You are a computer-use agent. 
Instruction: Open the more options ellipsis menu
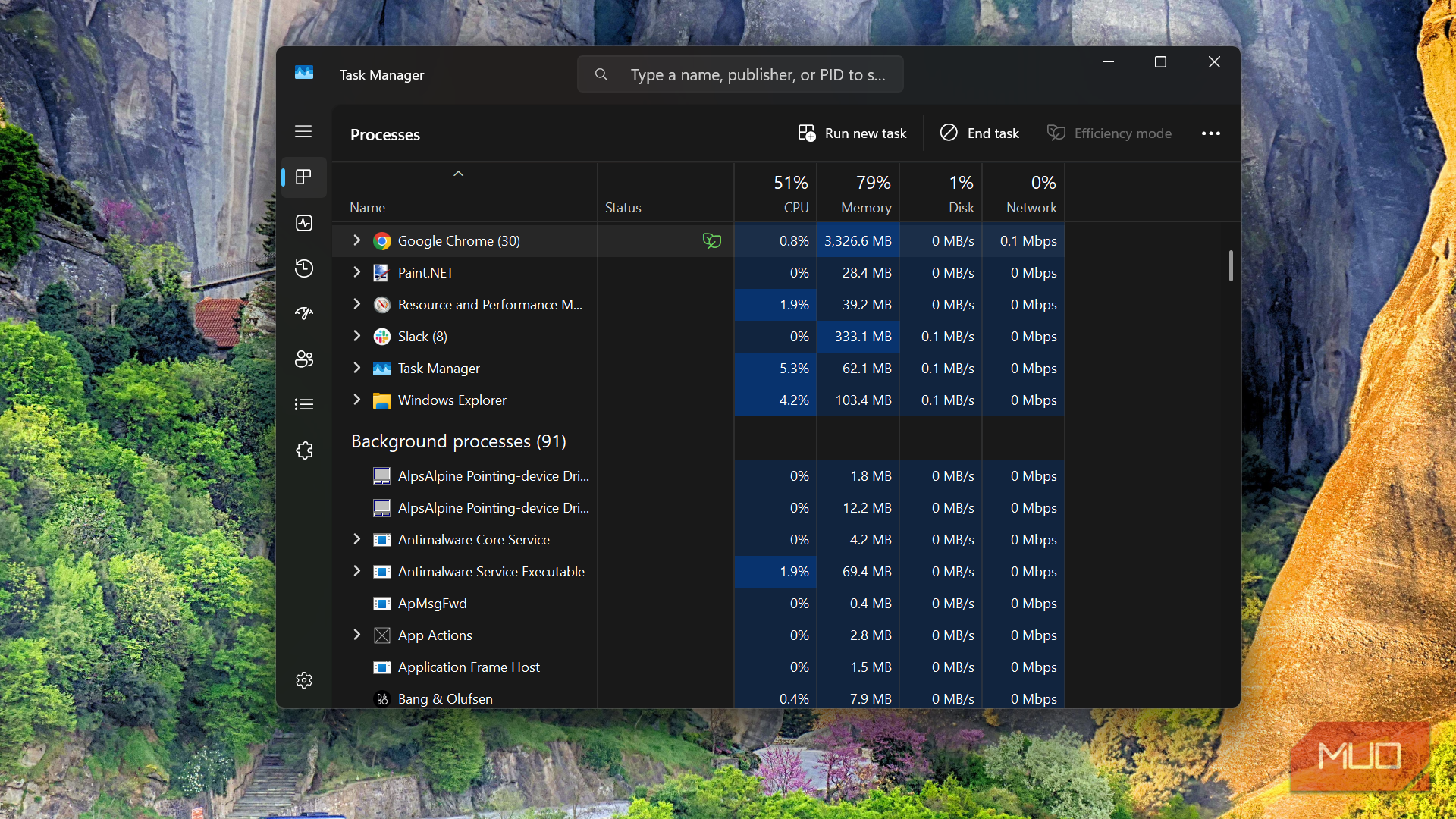[1211, 133]
